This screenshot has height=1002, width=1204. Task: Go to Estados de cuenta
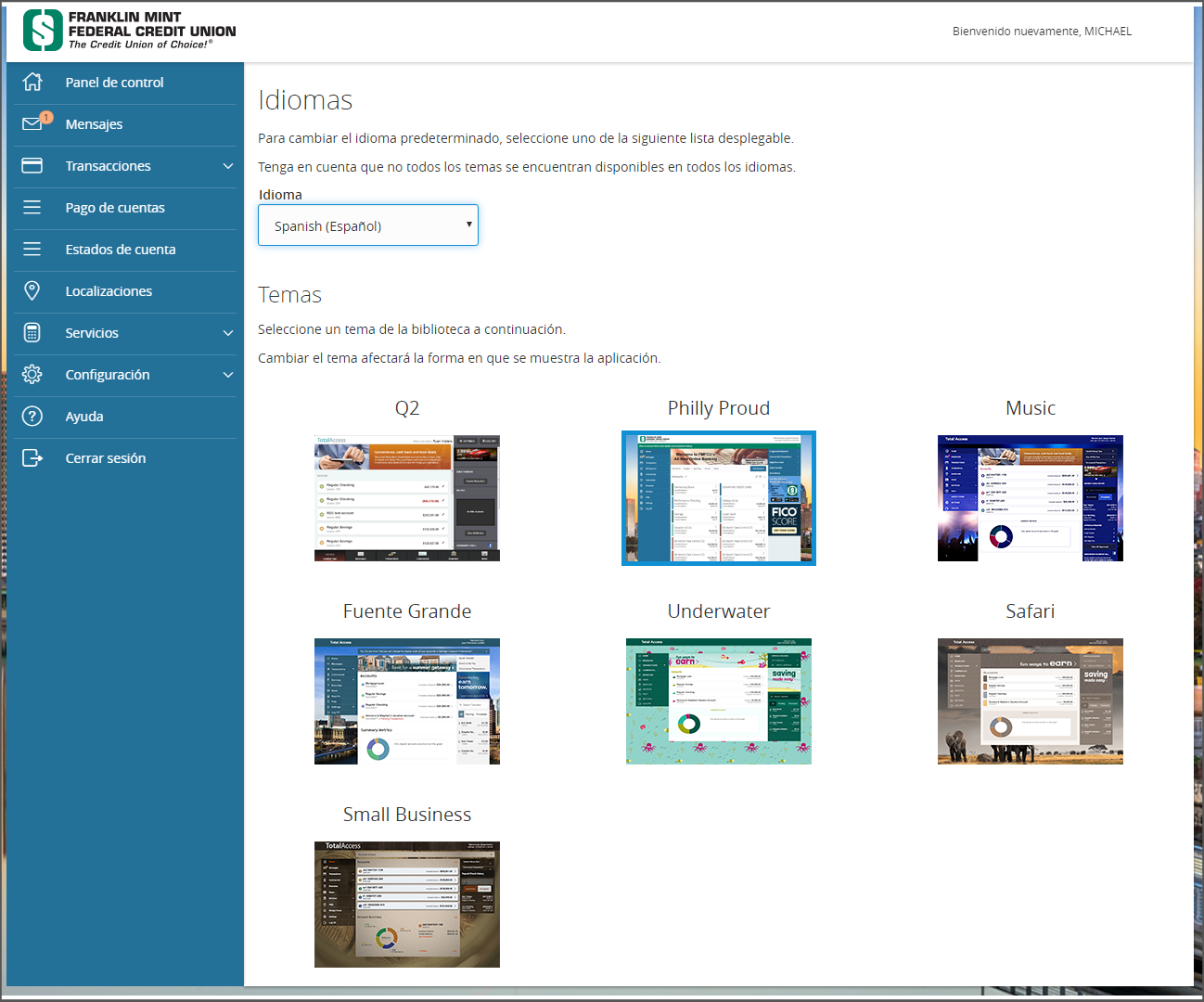tap(121, 250)
